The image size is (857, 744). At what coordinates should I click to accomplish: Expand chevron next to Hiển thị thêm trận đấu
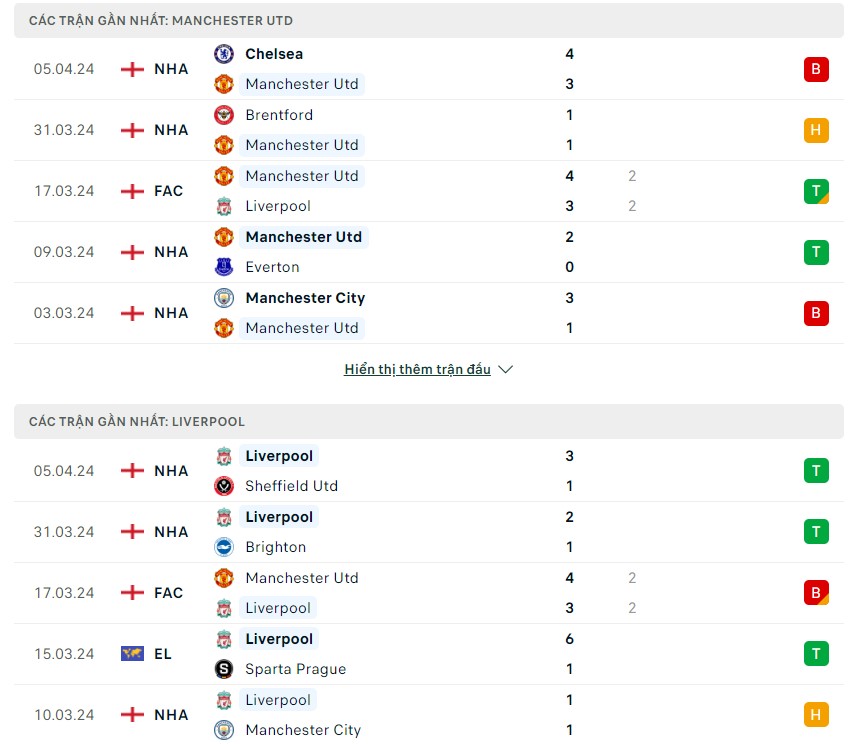pyautogui.click(x=505, y=369)
